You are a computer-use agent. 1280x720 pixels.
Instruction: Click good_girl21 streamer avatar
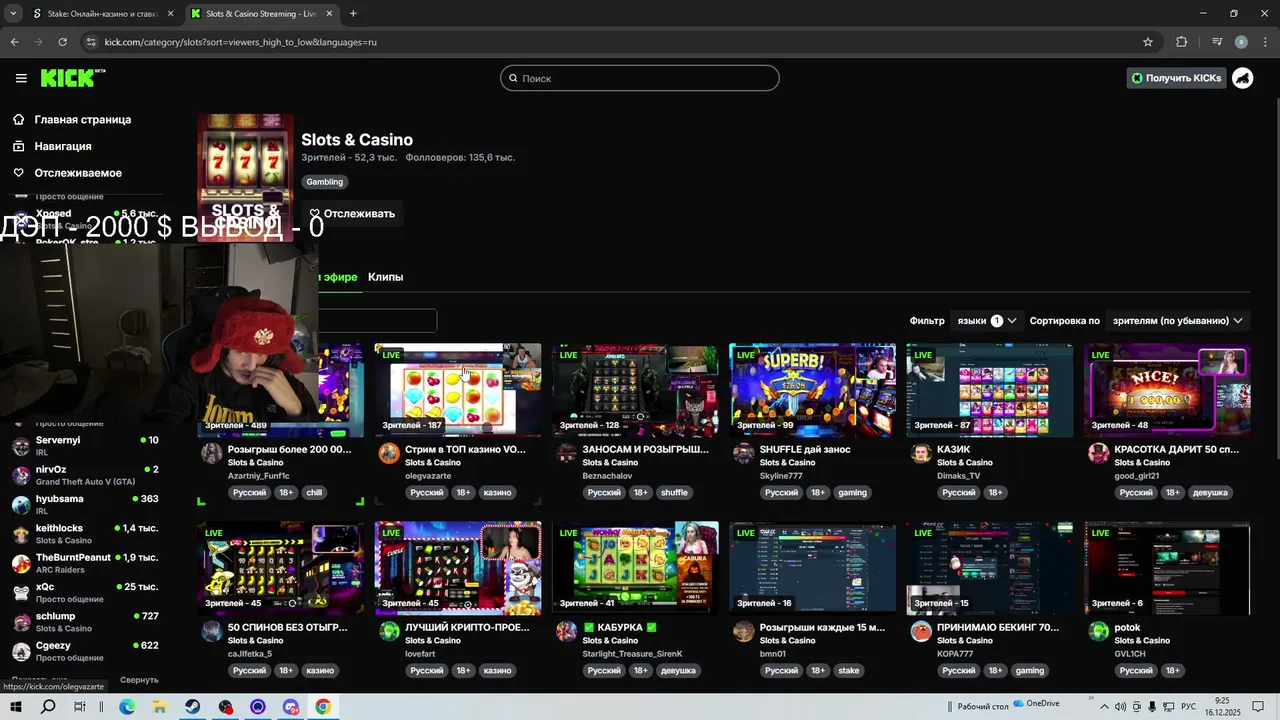click(1099, 453)
